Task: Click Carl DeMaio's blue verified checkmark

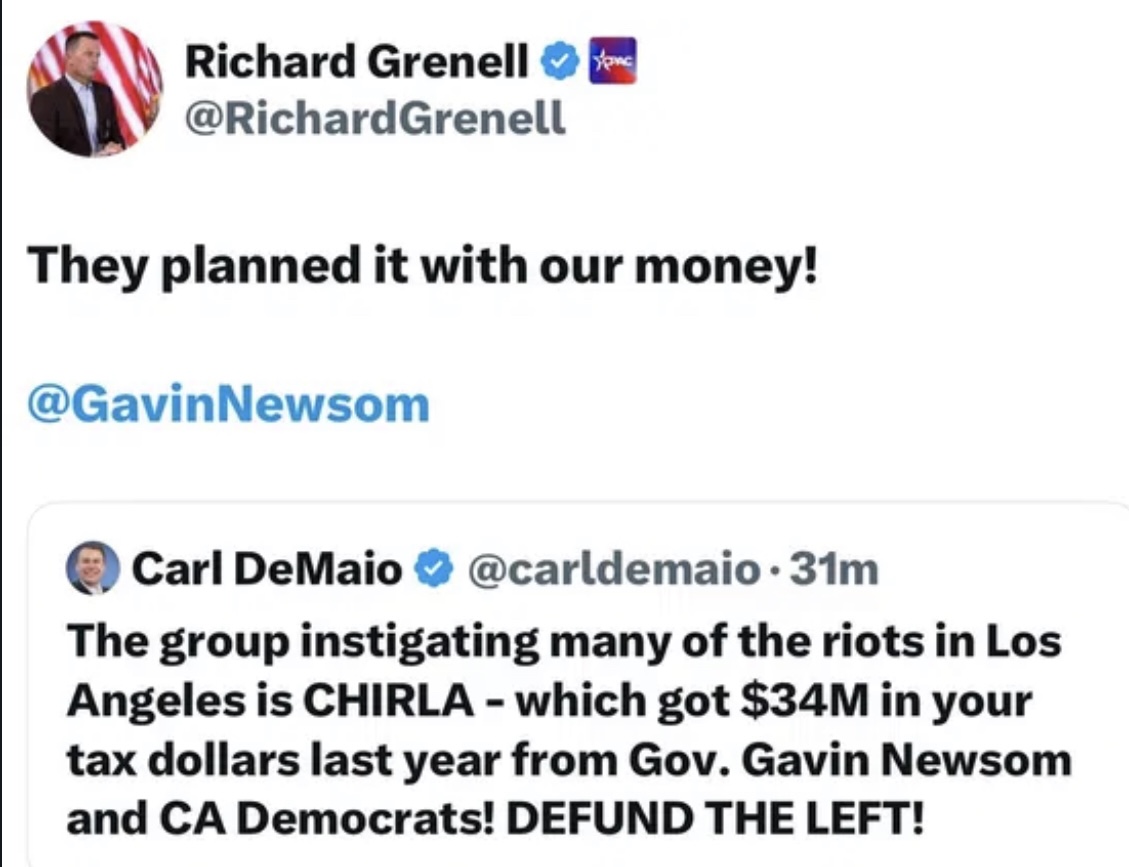Action: (430, 570)
